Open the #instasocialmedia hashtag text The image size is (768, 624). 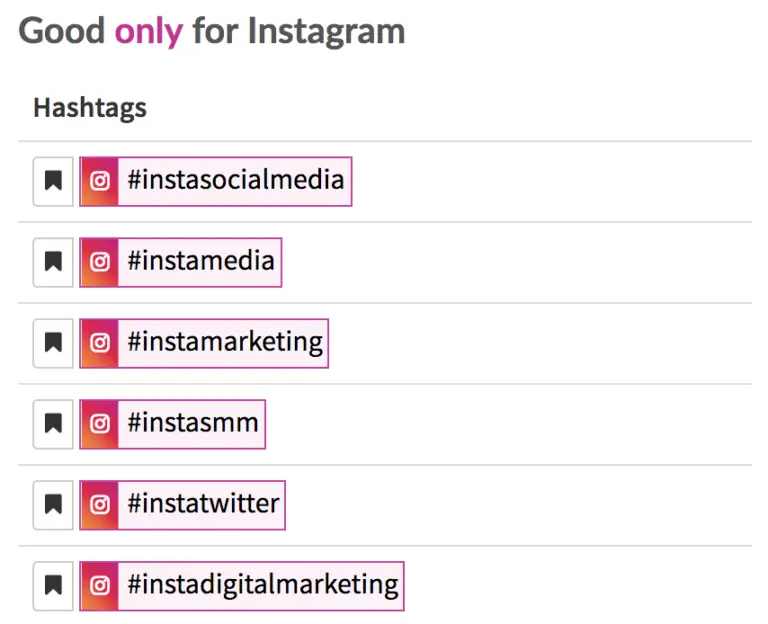point(236,179)
